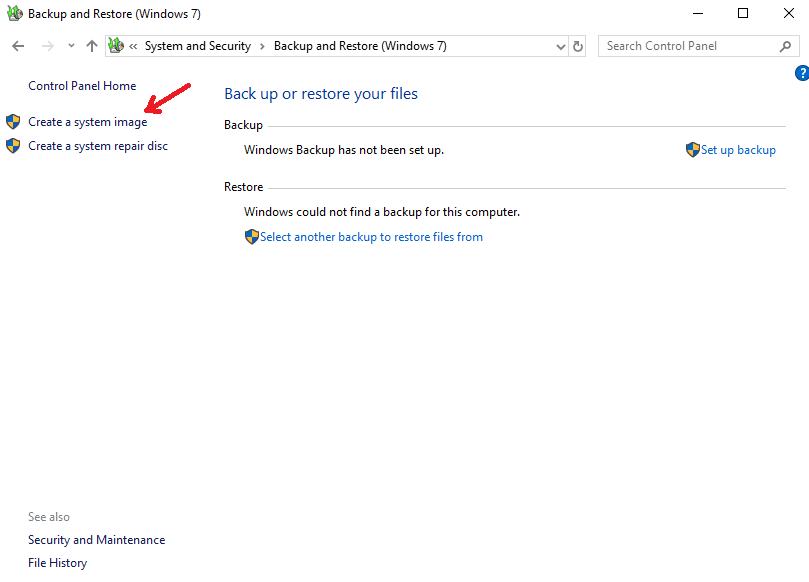
Task: Click the back navigation arrow
Action: 18,46
